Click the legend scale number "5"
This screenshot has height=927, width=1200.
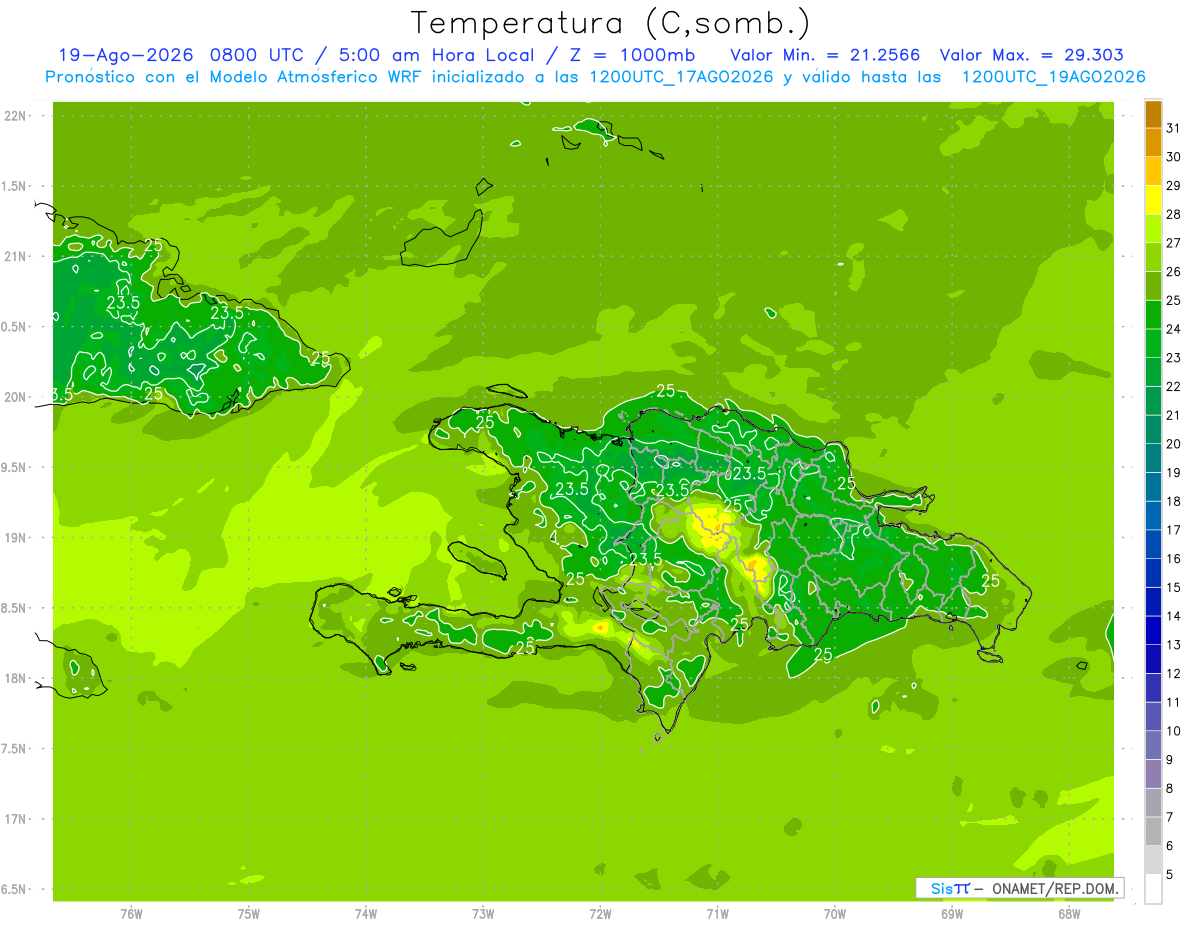tap(1170, 874)
